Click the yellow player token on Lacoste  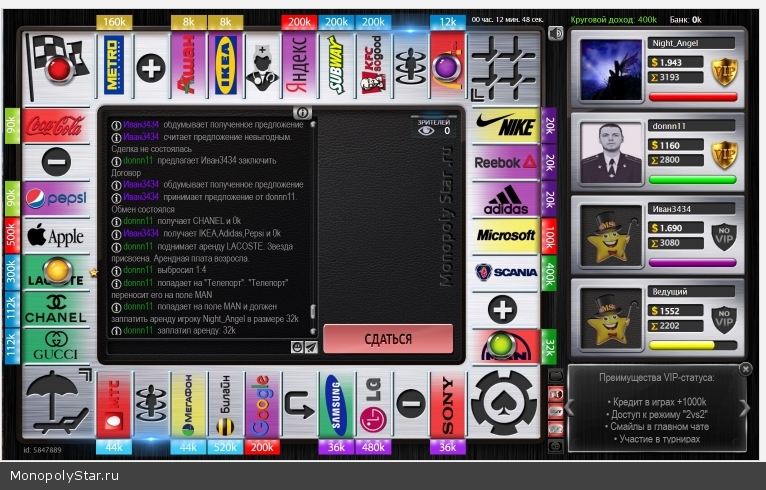click(x=58, y=271)
